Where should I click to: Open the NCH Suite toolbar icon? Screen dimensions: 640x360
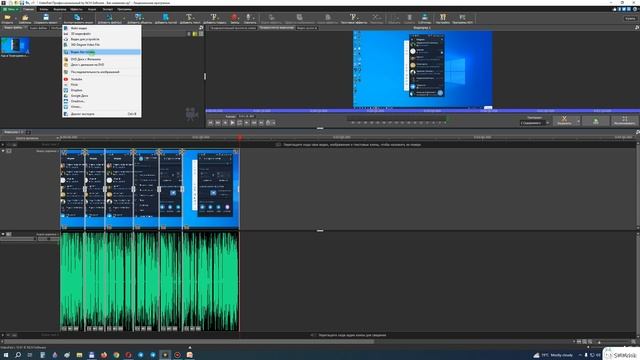coord(462,18)
